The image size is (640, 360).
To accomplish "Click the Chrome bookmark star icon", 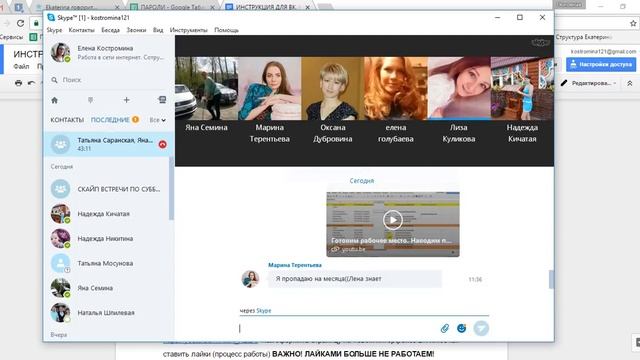I will coord(633,24).
